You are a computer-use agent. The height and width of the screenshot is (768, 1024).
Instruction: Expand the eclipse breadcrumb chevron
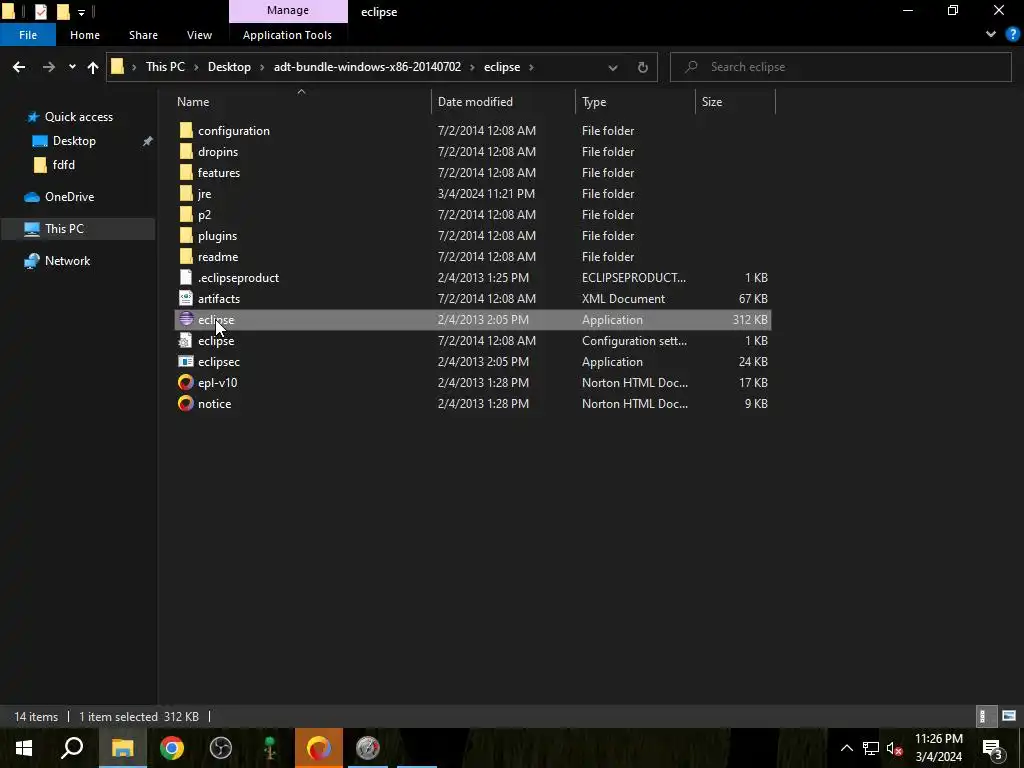[x=531, y=67]
